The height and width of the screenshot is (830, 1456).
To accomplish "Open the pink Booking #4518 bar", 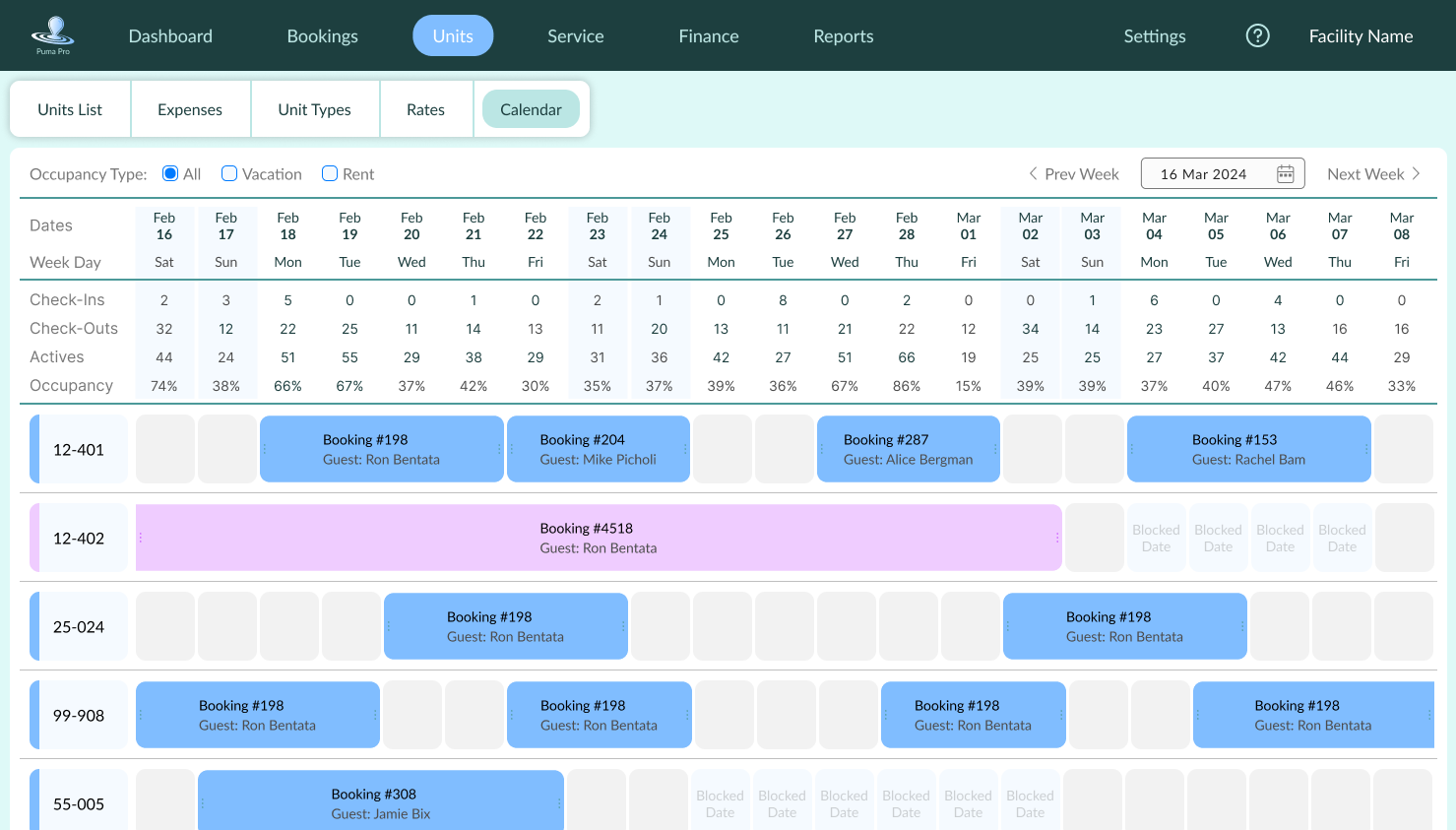I will click(599, 538).
